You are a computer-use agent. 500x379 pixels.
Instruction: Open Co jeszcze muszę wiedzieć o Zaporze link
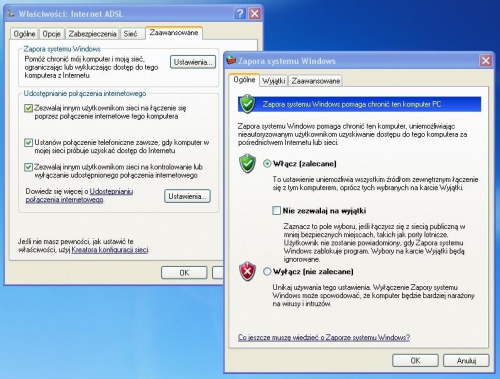324,337
